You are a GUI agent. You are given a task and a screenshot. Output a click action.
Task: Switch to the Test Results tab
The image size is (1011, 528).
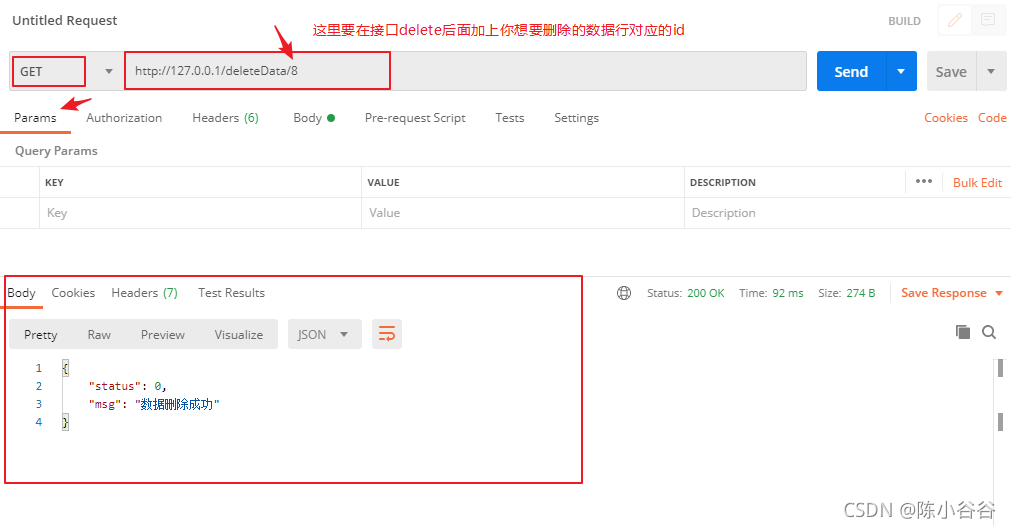coord(231,293)
